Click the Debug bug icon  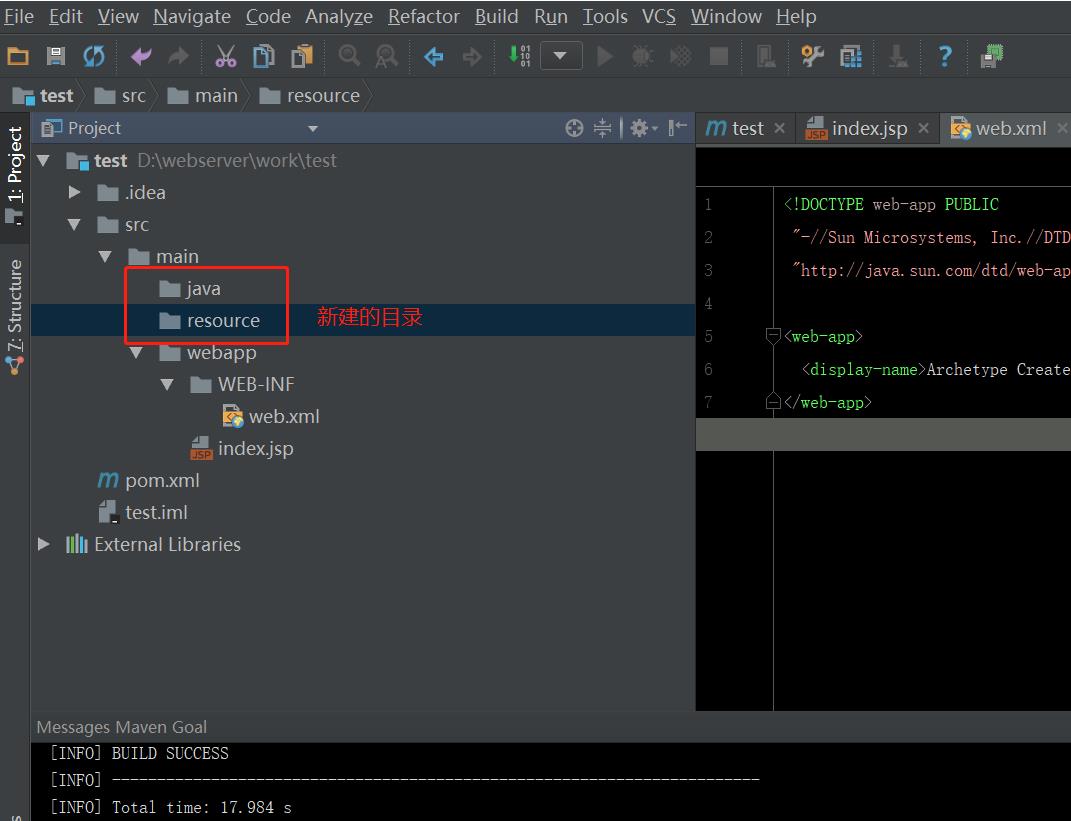[642, 56]
